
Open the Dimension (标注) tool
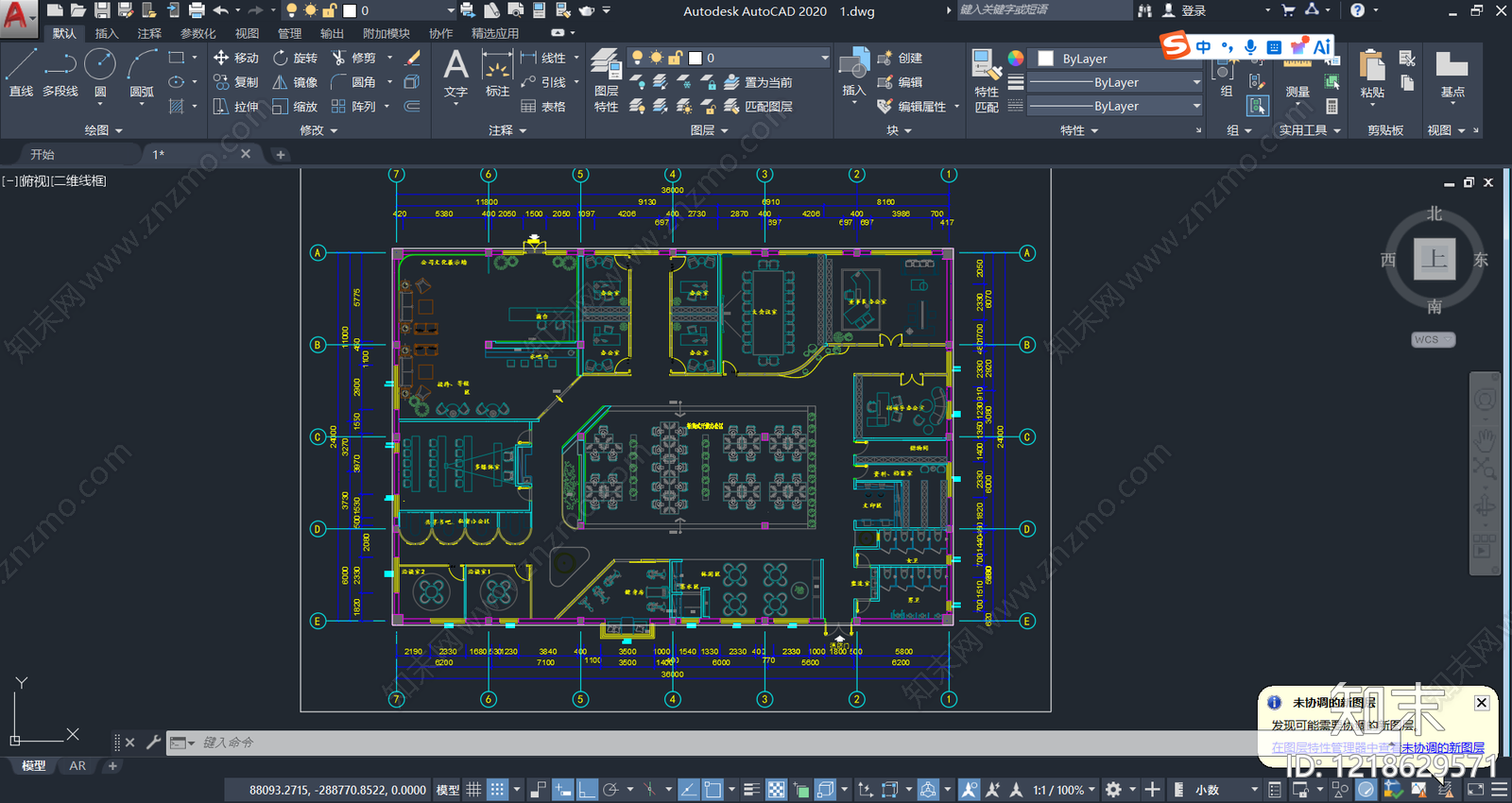coord(497,74)
